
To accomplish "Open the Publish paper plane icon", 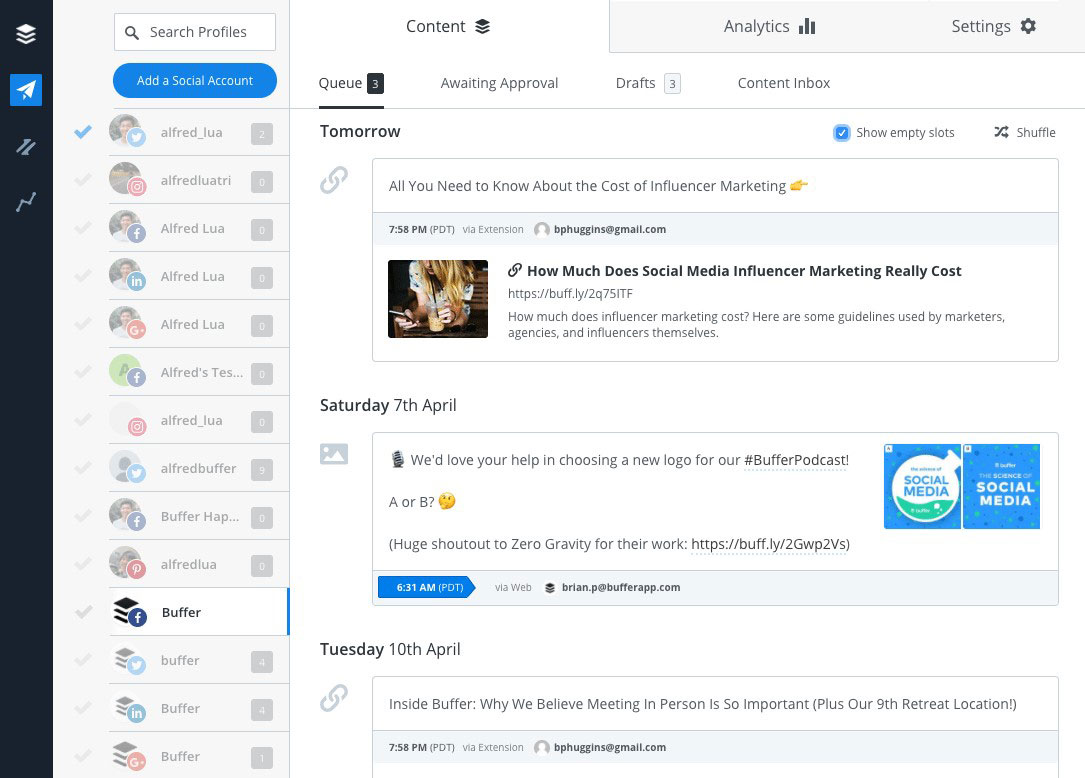I will click(x=26, y=90).
